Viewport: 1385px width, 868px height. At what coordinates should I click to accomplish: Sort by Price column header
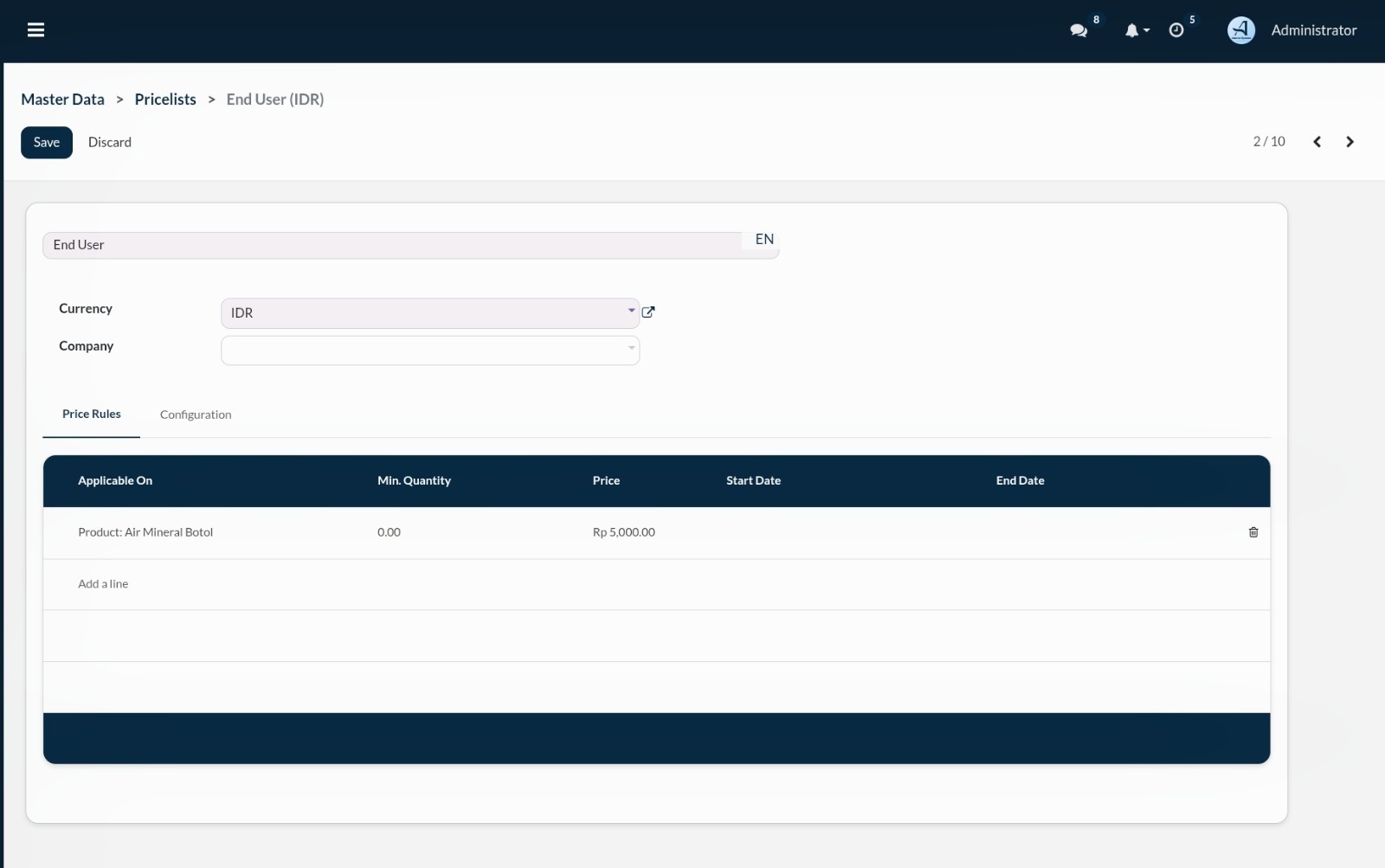[x=606, y=481]
